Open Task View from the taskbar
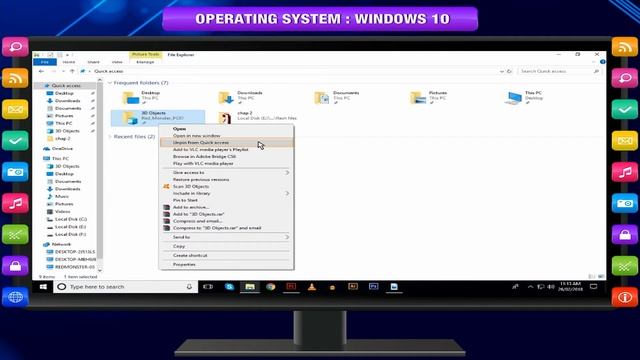The height and width of the screenshot is (360, 640). [208, 287]
